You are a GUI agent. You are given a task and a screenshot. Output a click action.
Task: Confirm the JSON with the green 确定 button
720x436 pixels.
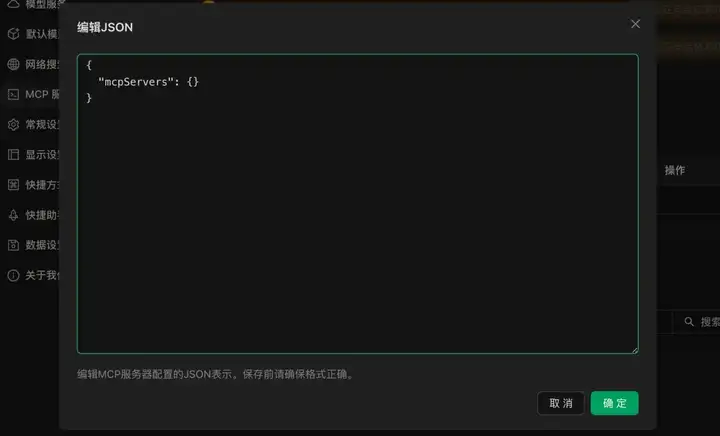click(x=614, y=403)
